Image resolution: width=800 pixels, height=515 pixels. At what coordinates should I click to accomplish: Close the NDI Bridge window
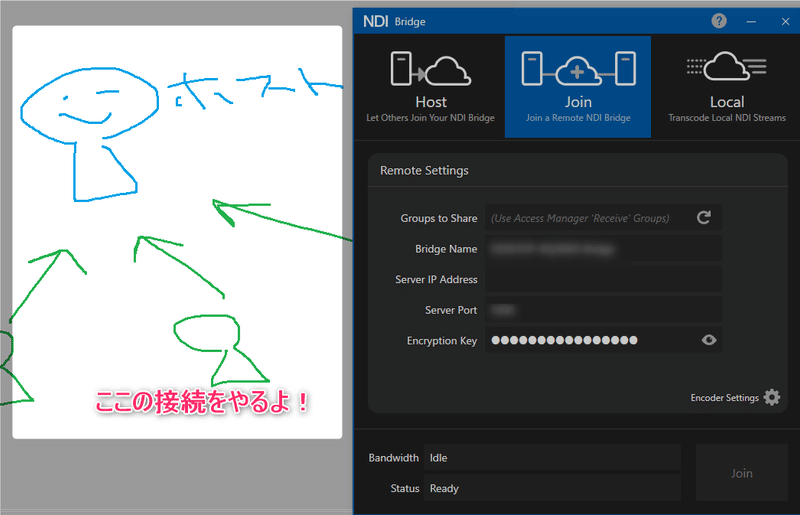(785, 21)
